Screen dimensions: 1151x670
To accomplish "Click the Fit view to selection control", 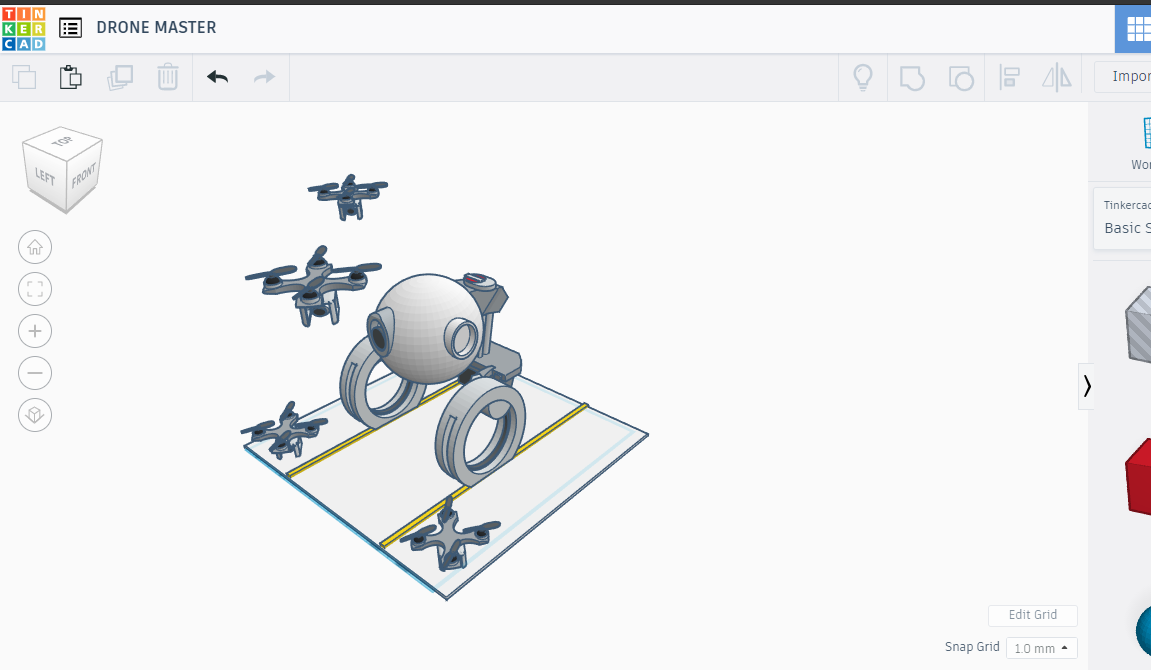I will click(35, 289).
